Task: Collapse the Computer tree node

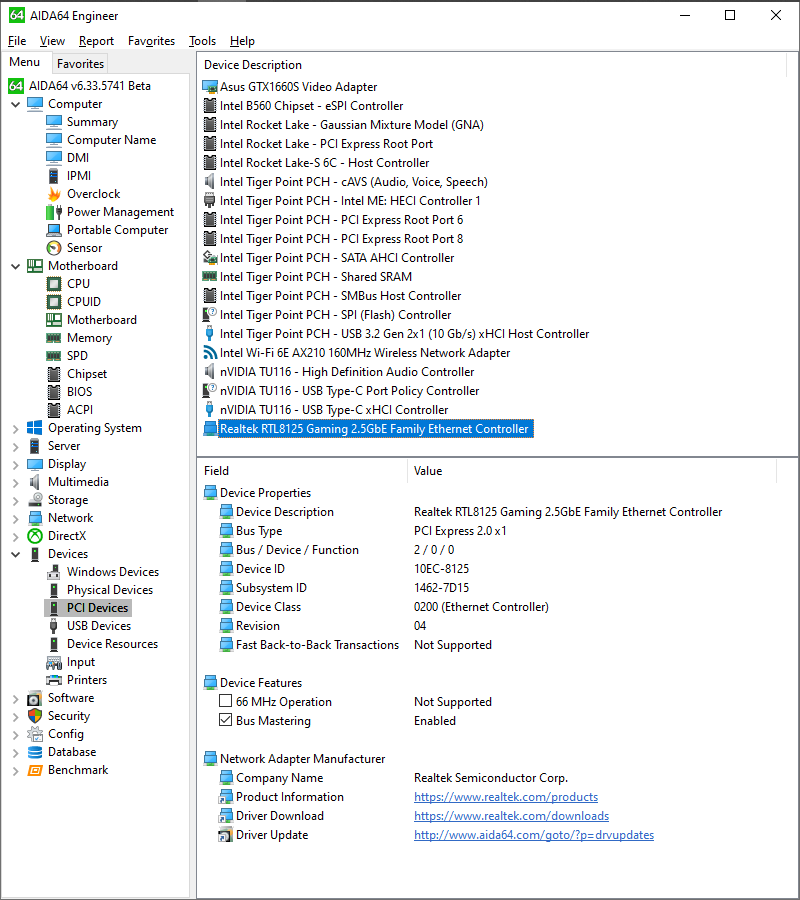Action: pos(16,104)
